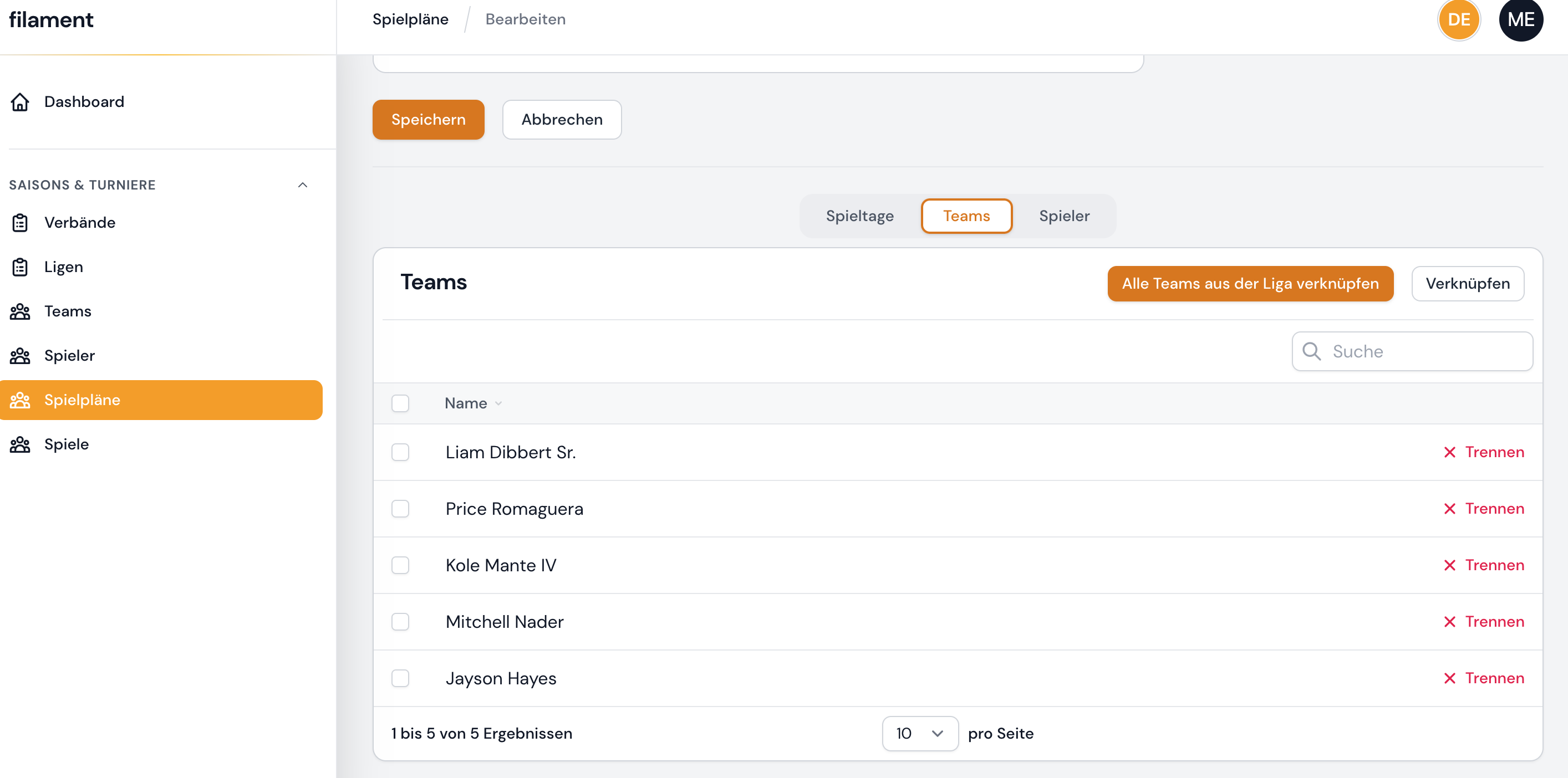Open the results-per-page dropdown showing 10
This screenshot has width=1568, height=778.
(920, 734)
